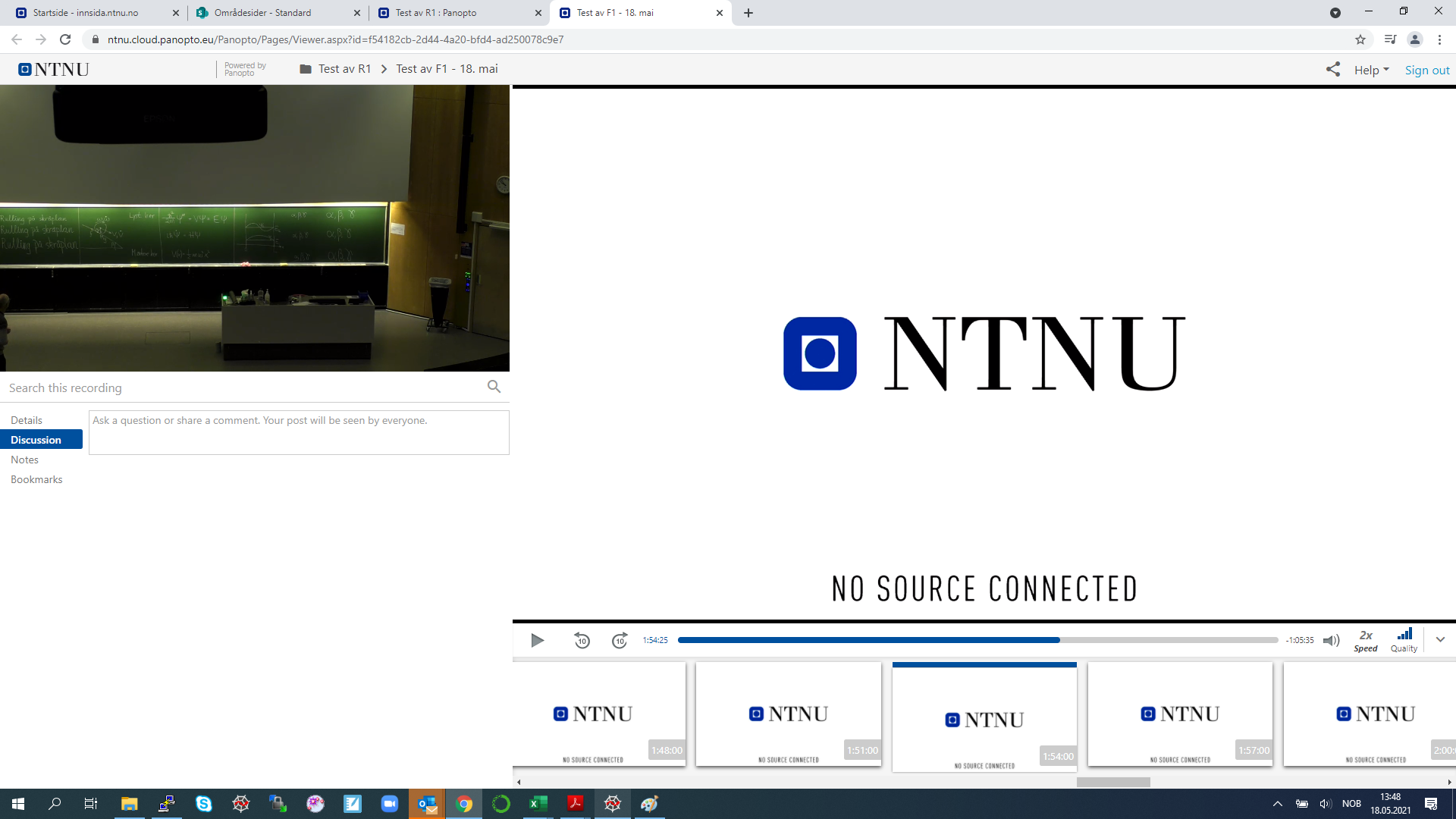Skip forward 10 seconds button
This screenshot has height=819, width=1456.
tap(620, 641)
